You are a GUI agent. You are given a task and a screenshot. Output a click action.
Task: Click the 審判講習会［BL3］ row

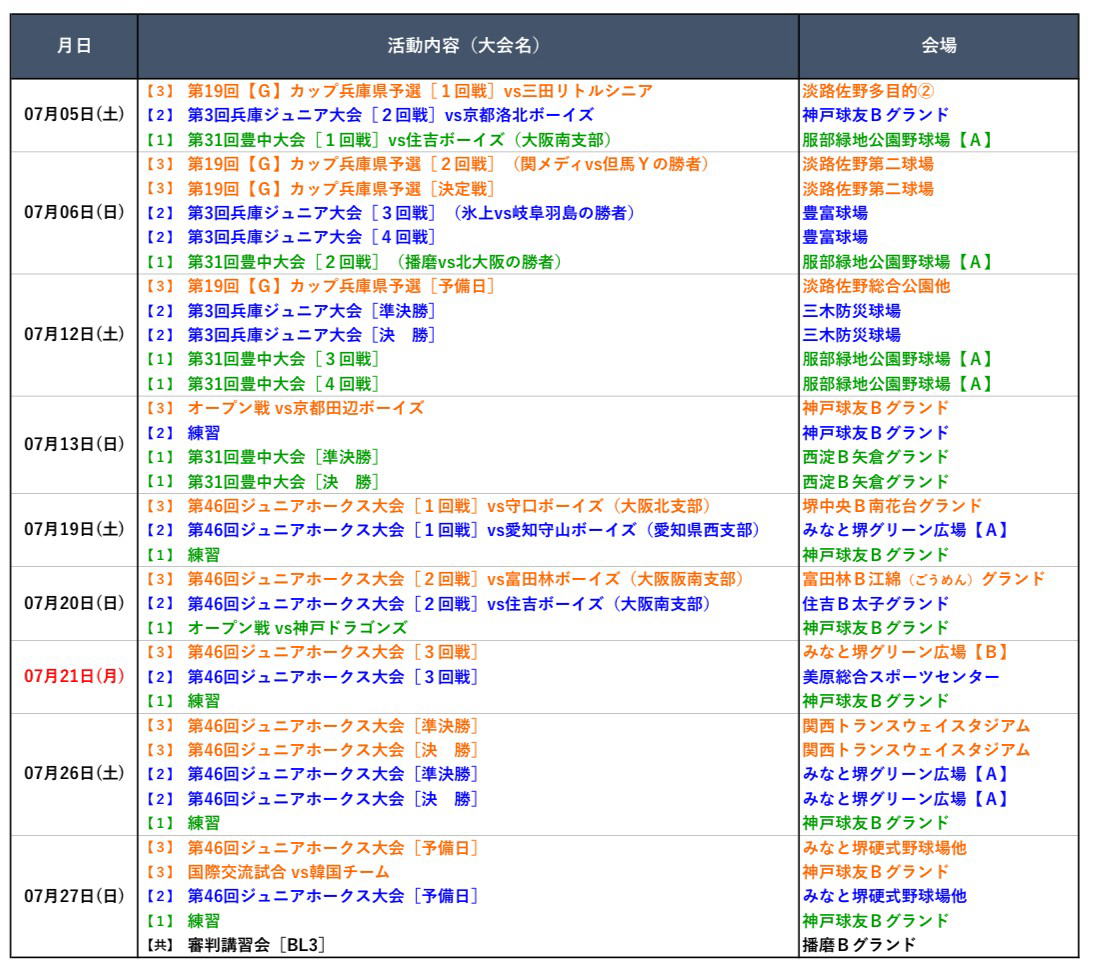coord(236,944)
